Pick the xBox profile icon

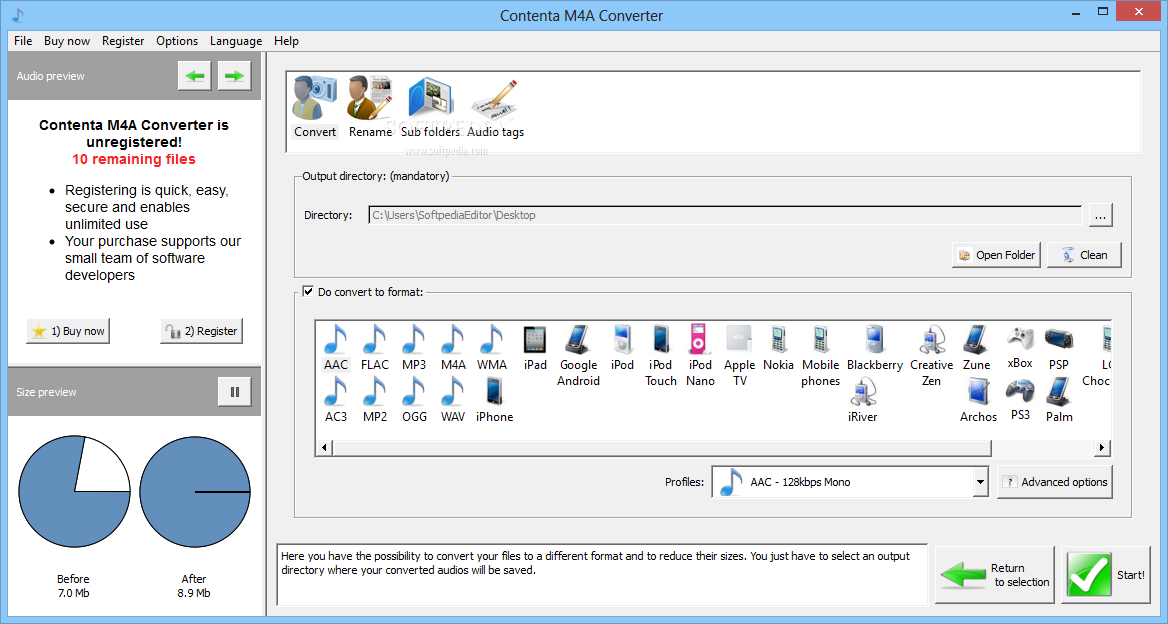coord(1020,348)
